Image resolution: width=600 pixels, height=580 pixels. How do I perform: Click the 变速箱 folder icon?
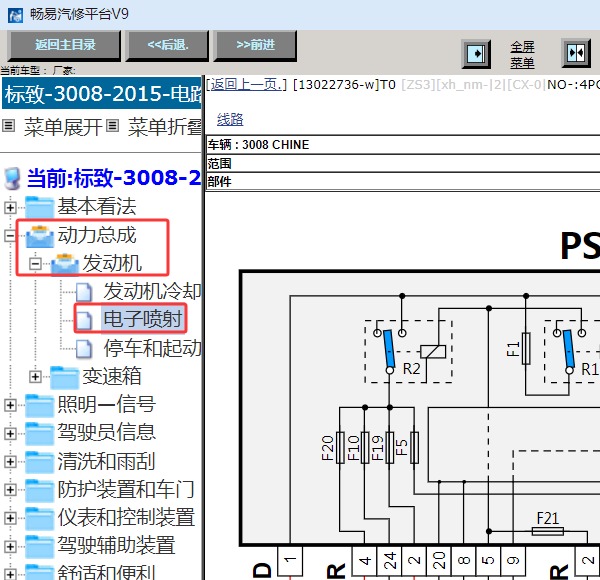(65, 377)
